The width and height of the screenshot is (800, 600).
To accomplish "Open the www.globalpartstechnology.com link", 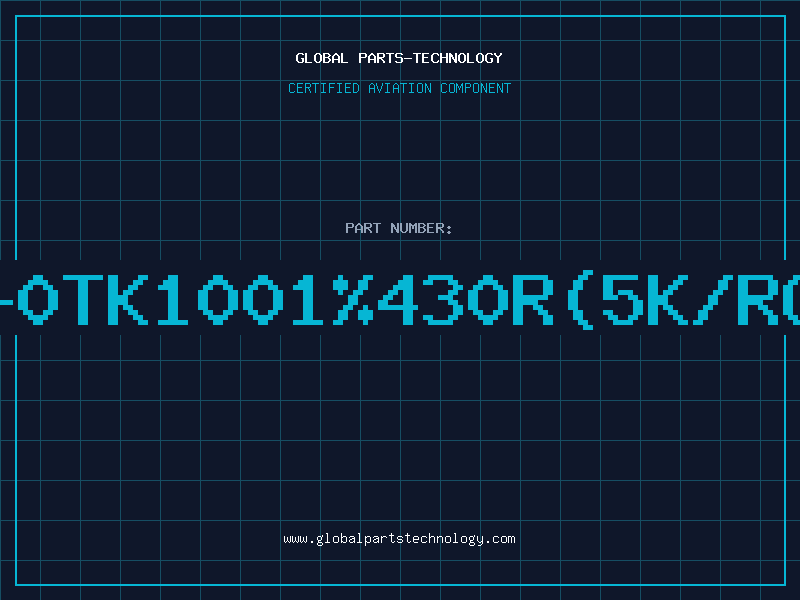I will (x=399, y=539).
